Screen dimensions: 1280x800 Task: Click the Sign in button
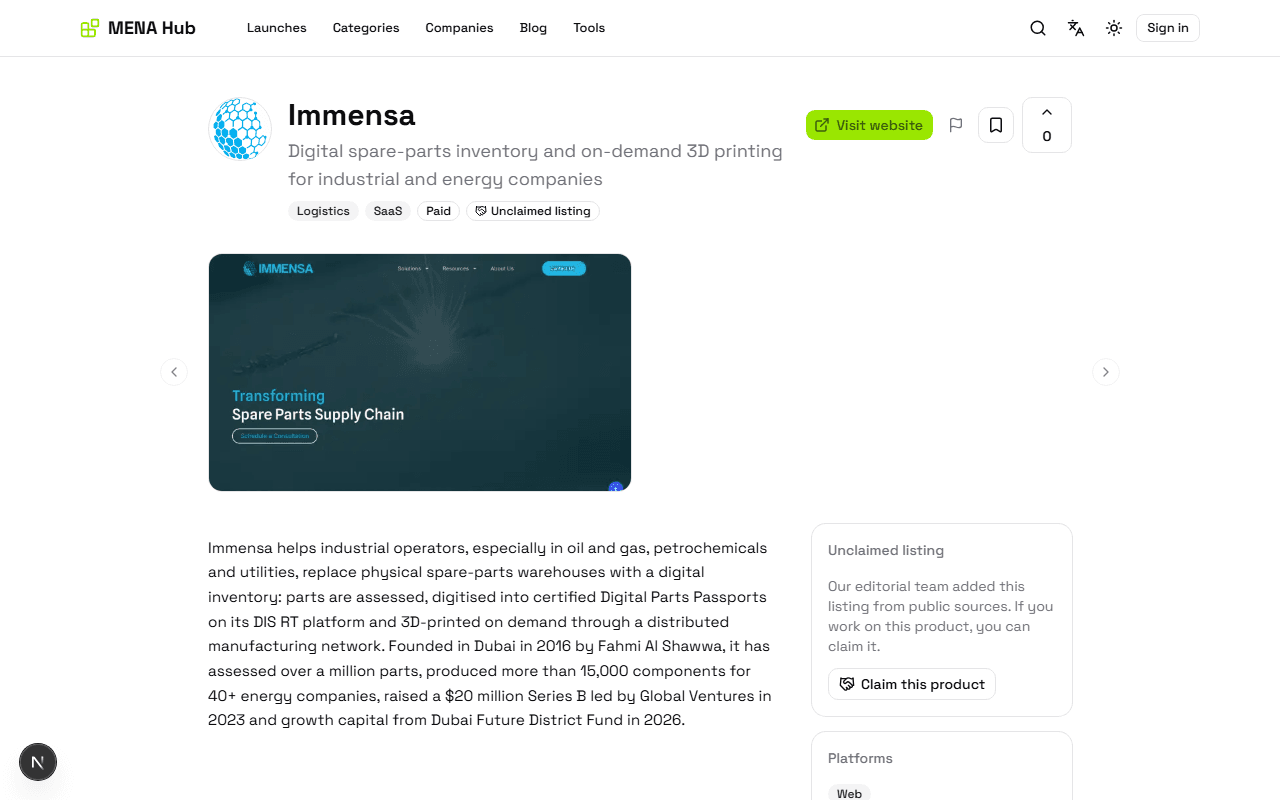click(1168, 28)
